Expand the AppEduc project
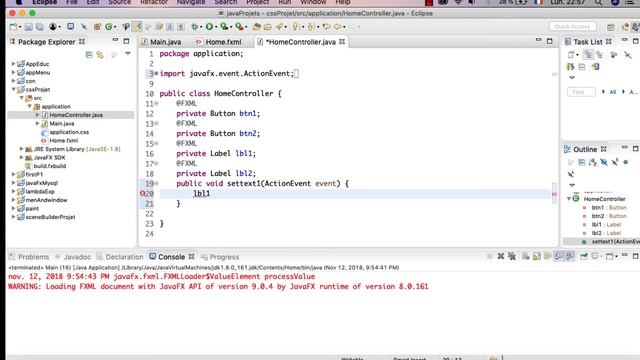Viewport: 640px width, 360px height. click(x=13, y=64)
